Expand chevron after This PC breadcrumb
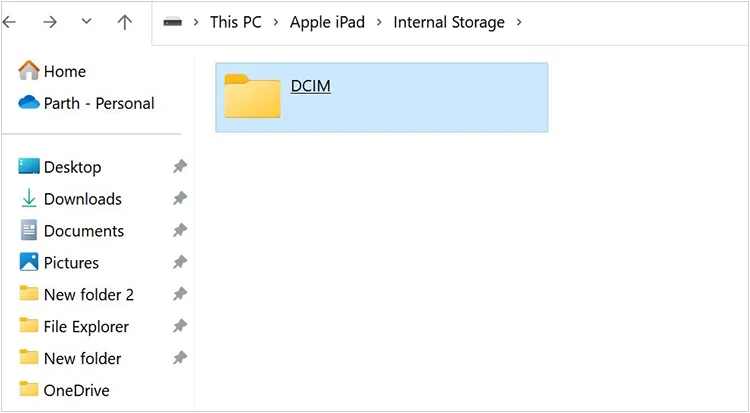Screen dimensions: 750x413 (275, 22)
